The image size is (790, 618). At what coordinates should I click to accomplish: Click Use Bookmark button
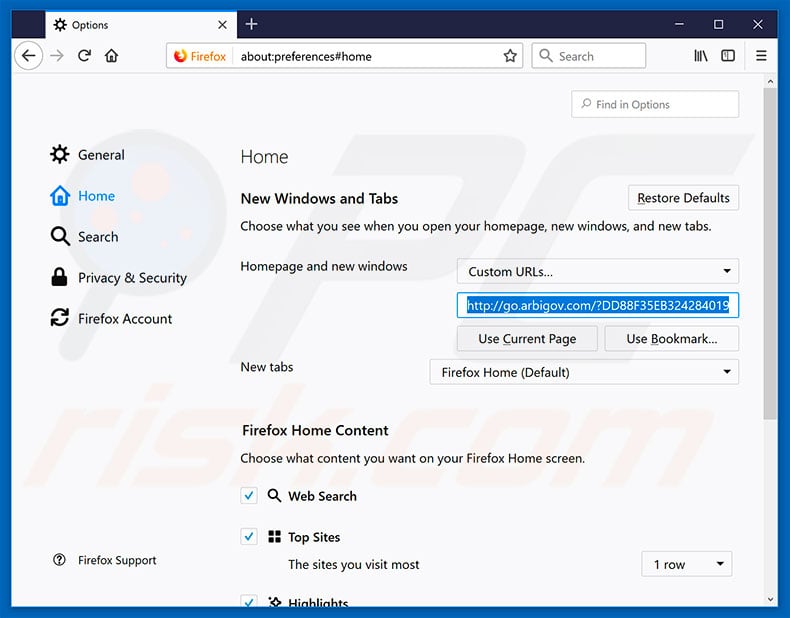[x=672, y=338]
